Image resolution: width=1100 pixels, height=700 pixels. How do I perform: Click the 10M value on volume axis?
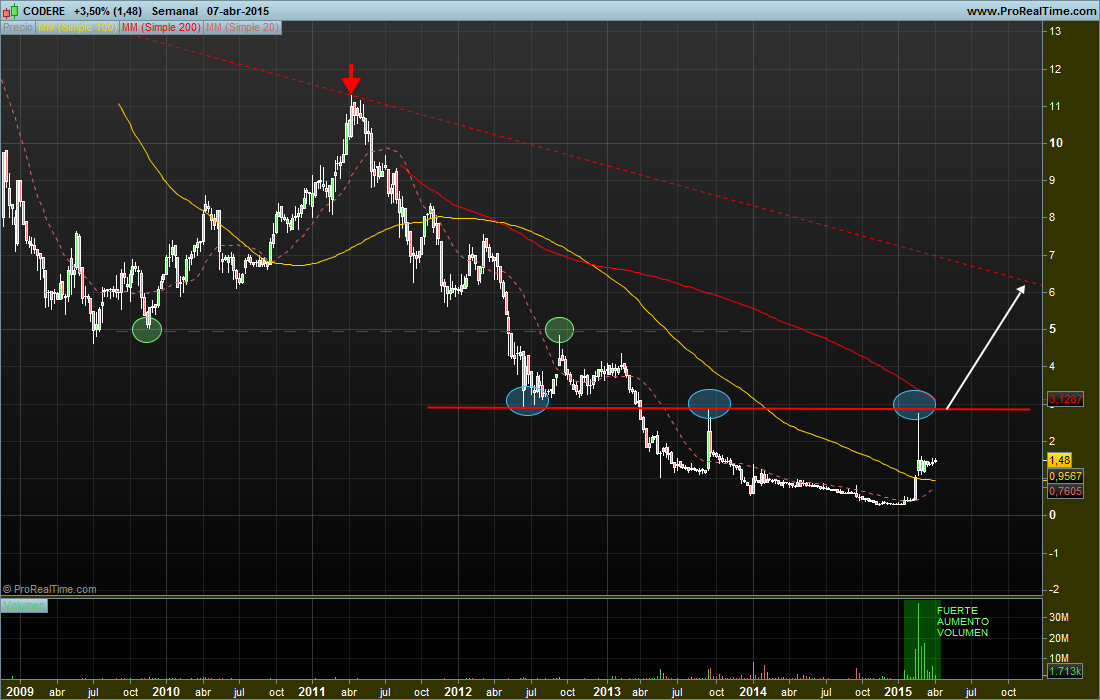[1059, 659]
